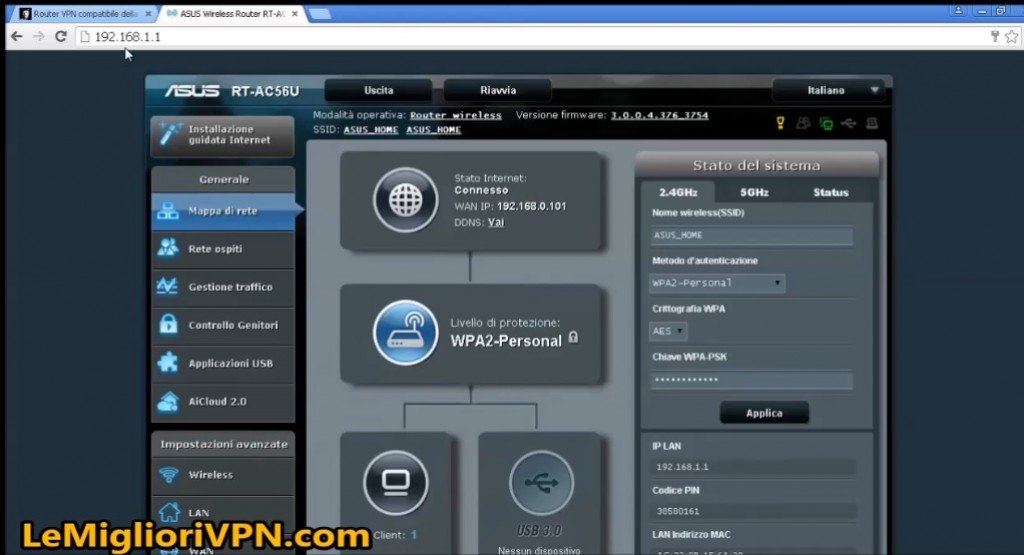
Task: Click the magic wand setup icon
Action: tap(170, 134)
